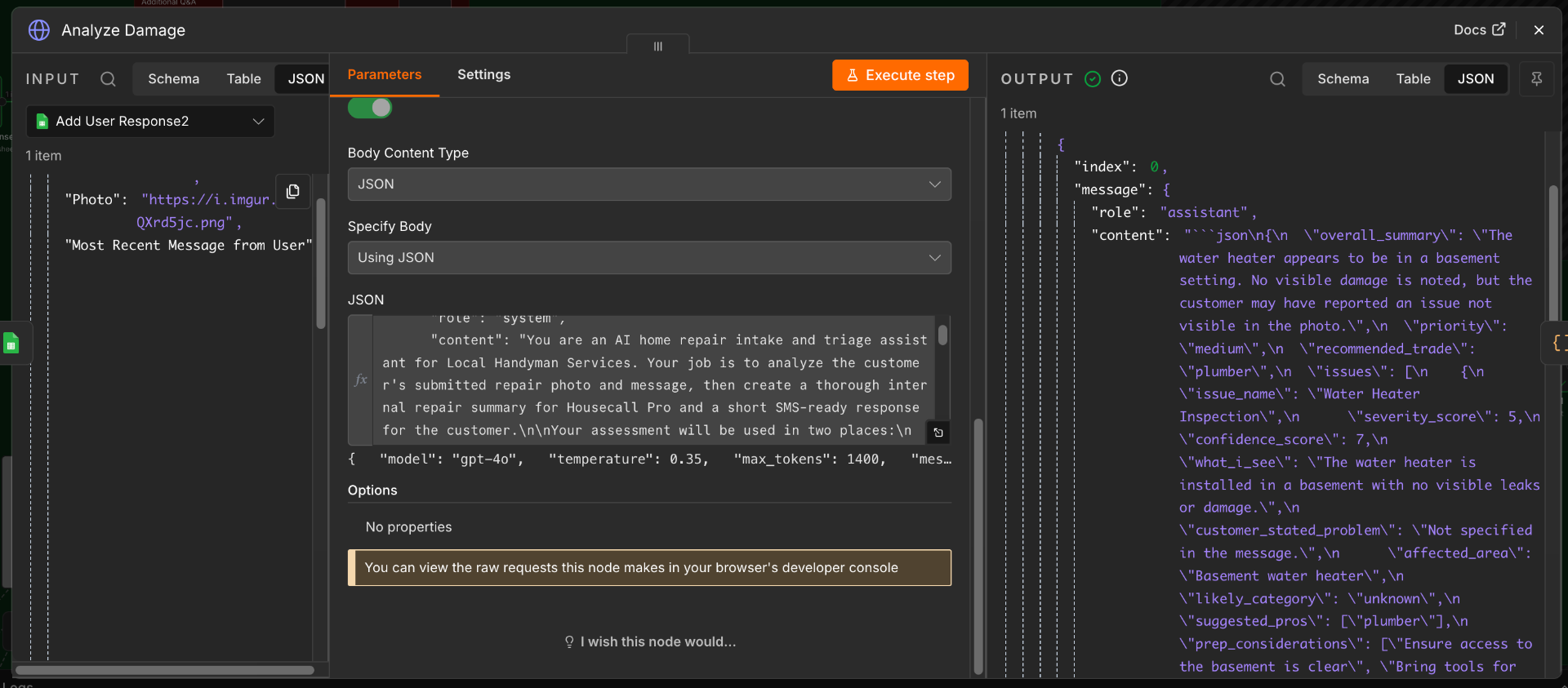The image size is (1568, 688).
Task: Click the lightbulb icon next to feedback text
Action: coord(569,642)
